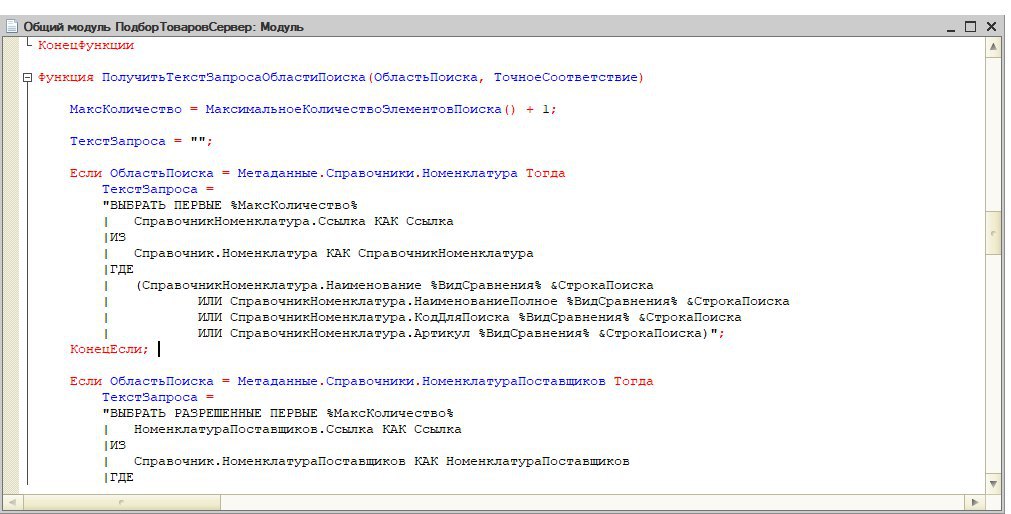Maximize the module window

(971, 26)
